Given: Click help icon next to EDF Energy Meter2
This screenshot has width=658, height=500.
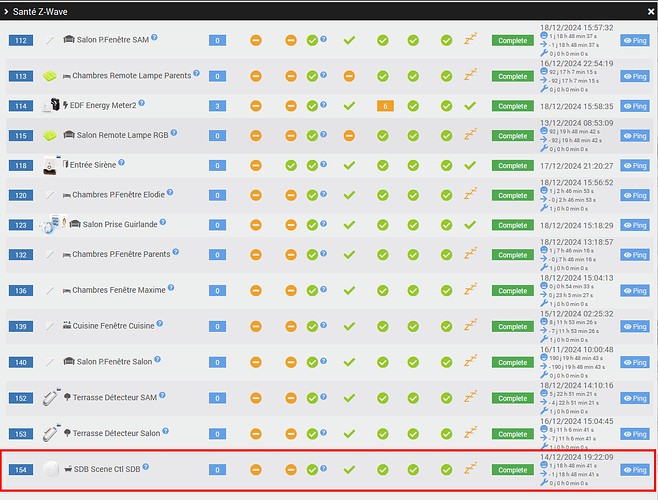Looking at the screenshot, I should coord(142,103).
